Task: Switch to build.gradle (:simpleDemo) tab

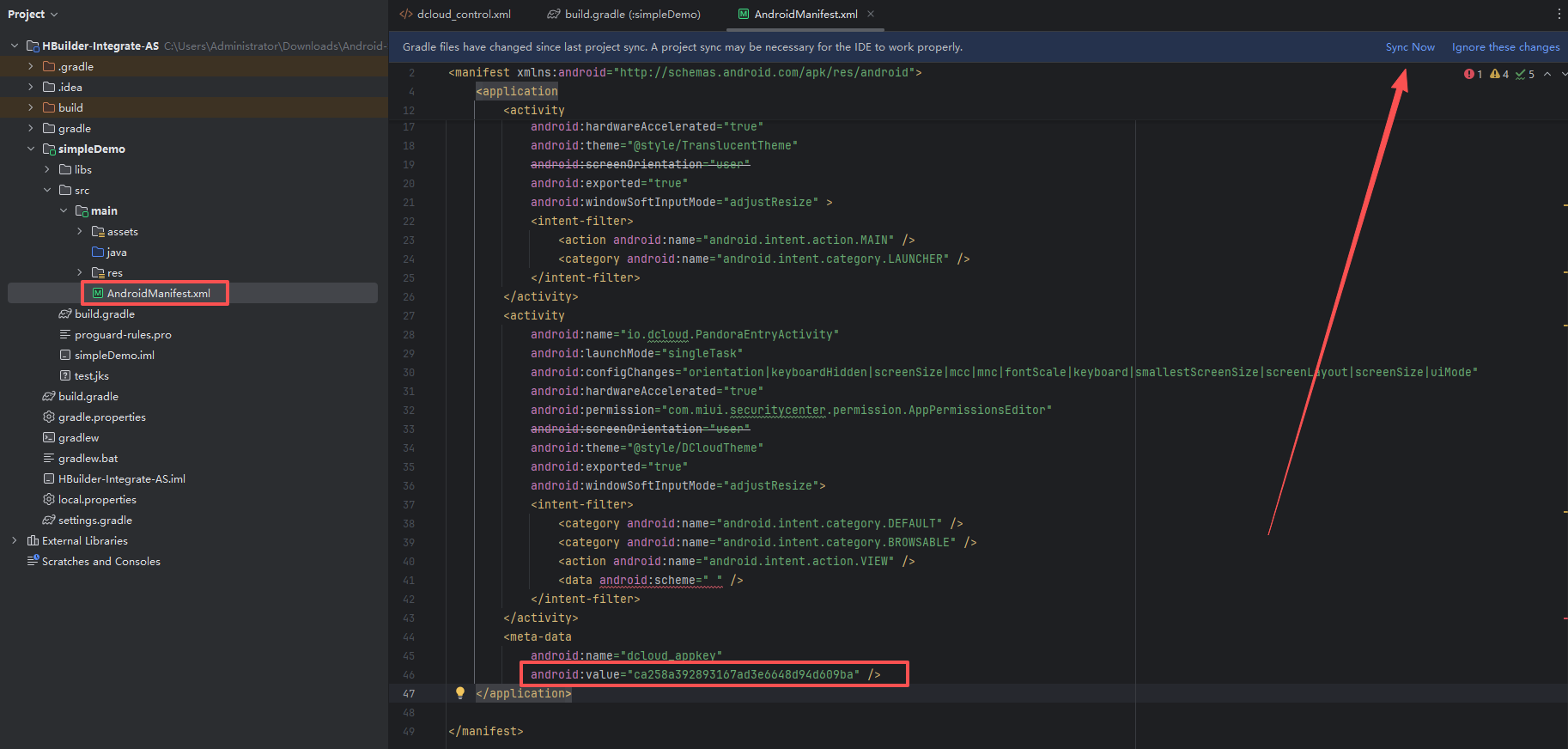Action: pos(624,14)
